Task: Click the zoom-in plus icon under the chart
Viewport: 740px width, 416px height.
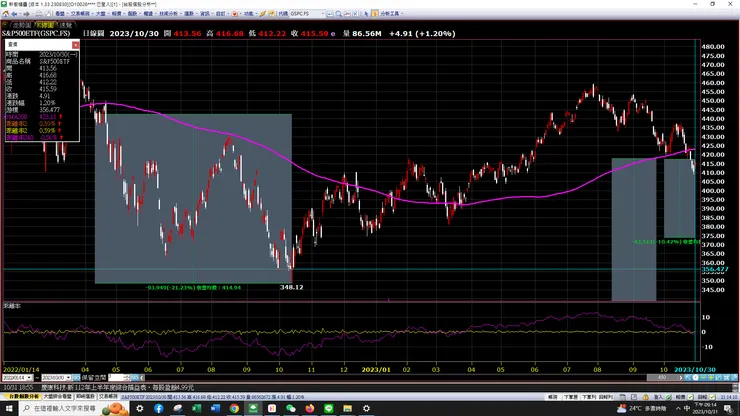Action: [711, 378]
